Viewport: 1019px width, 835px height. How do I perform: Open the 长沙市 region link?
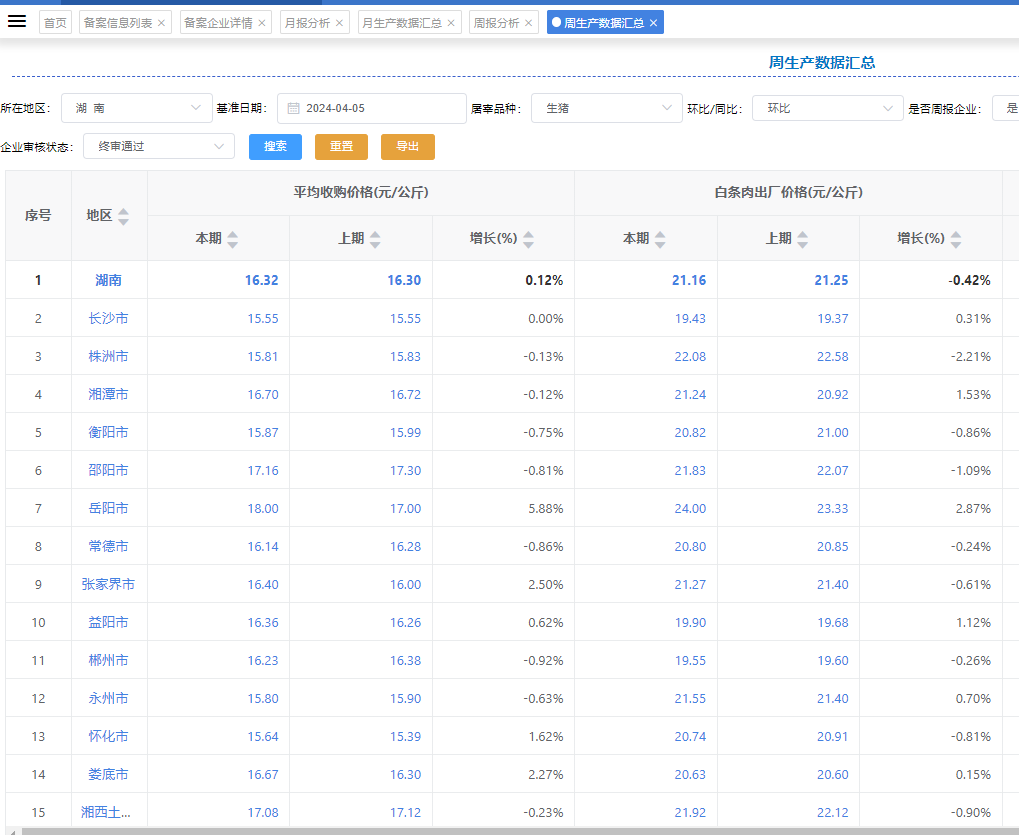(108, 318)
